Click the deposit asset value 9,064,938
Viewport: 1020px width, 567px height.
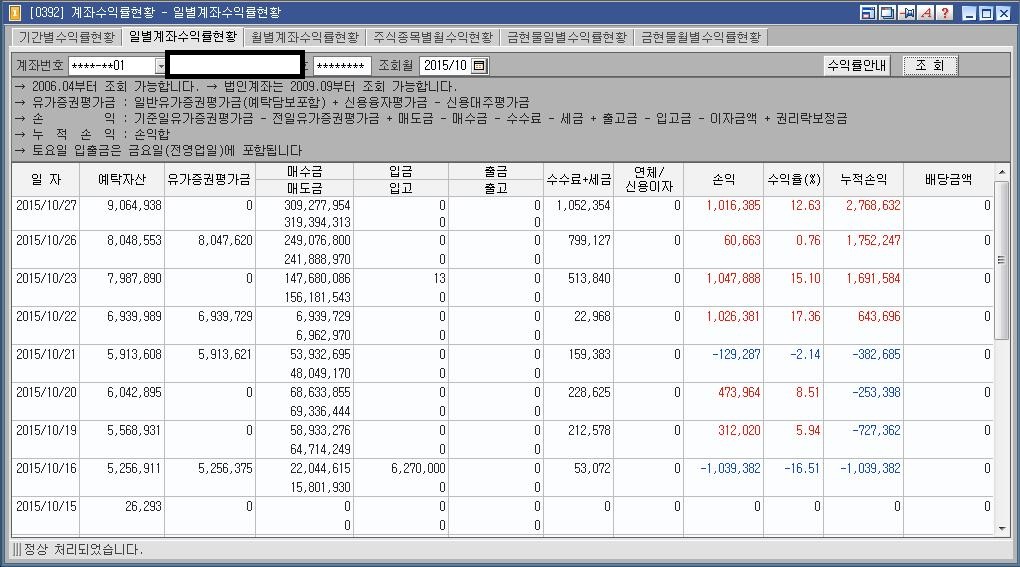tap(134, 205)
